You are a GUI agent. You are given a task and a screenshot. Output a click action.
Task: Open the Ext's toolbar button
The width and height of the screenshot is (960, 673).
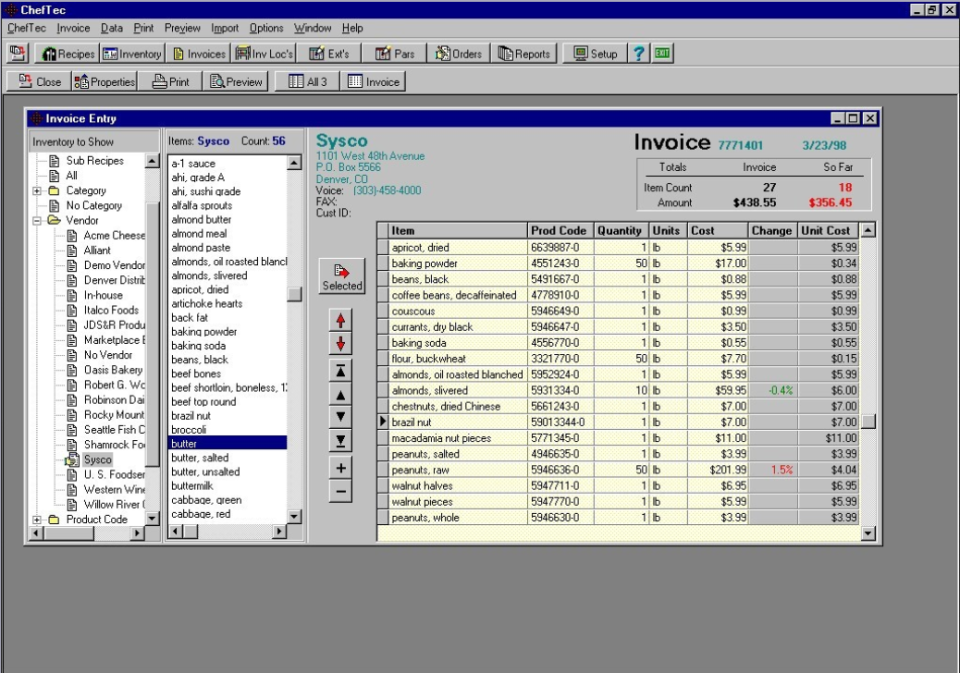(329, 54)
